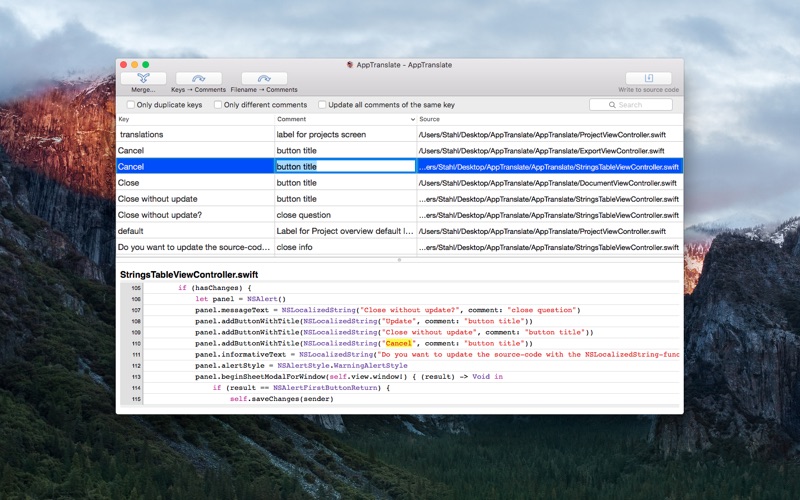Click the split view divider handle
Image resolution: width=800 pixels, height=500 pixels.
click(399, 260)
